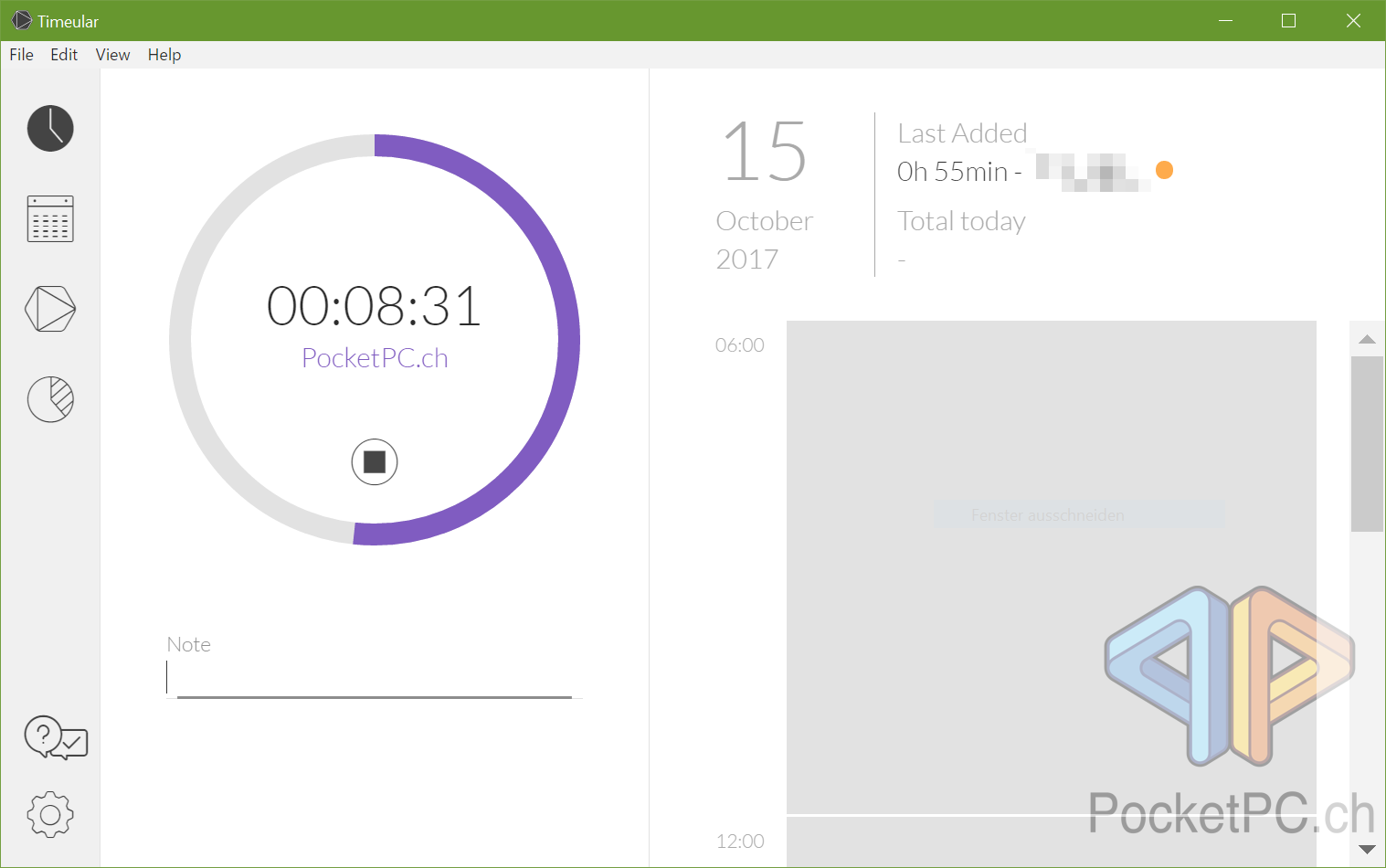Click into the Note input field
Screen dimensions: 1386x868
click(x=374, y=679)
